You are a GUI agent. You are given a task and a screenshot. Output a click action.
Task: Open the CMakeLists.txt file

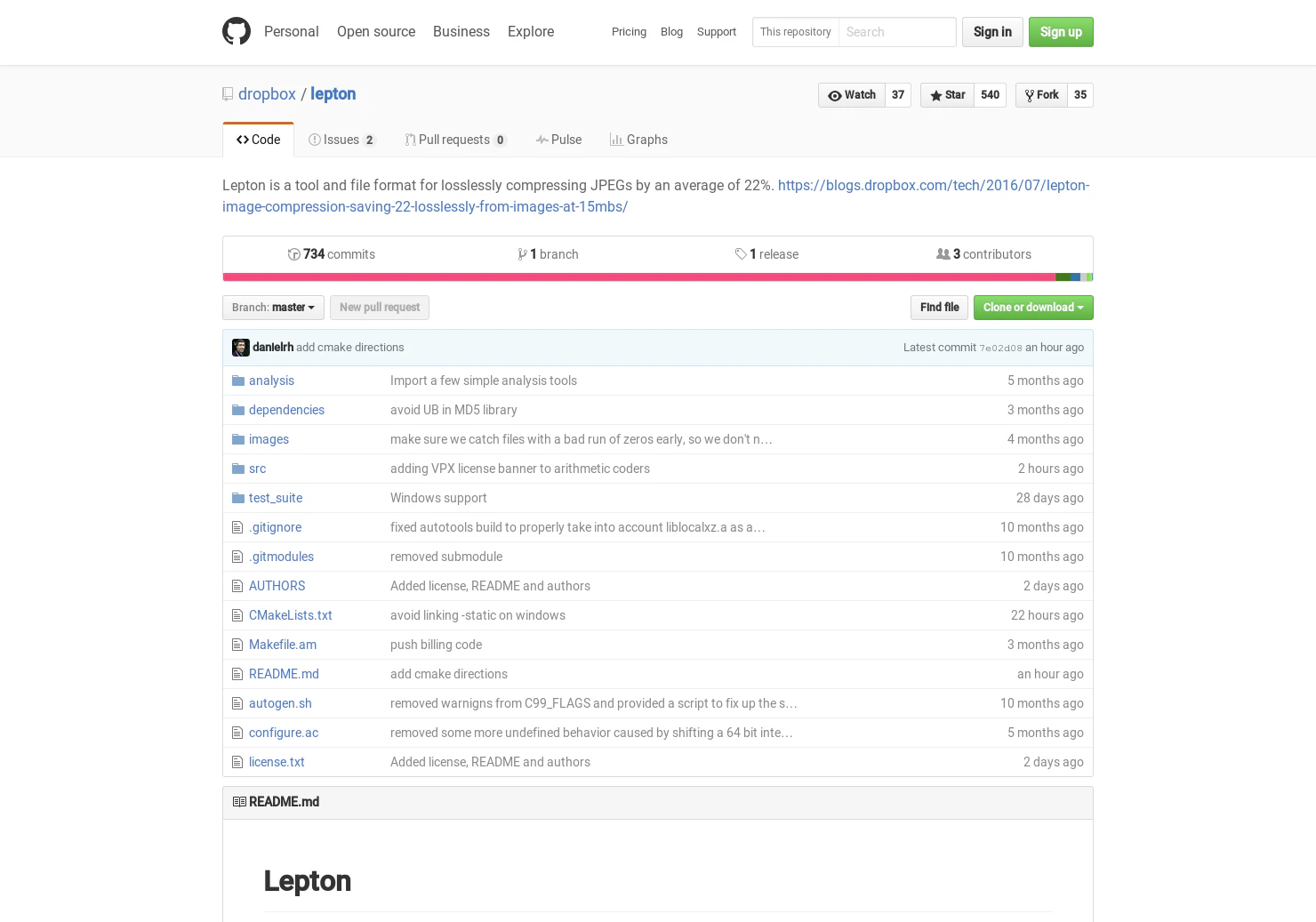[x=291, y=615]
